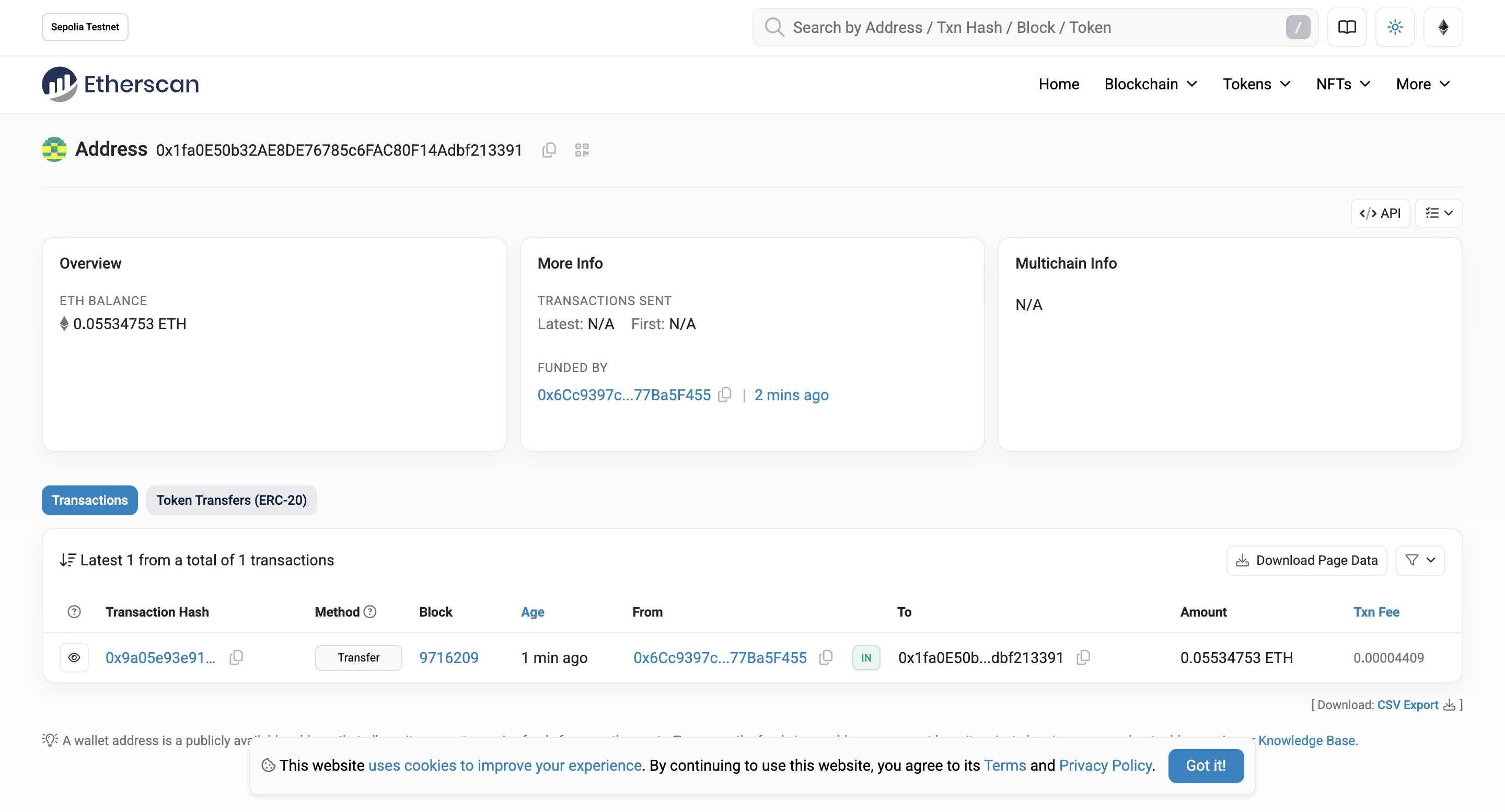Click the Ethereum network icon in the top bar
This screenshot has height=812, width=1505.
[x=1442, y=28]
